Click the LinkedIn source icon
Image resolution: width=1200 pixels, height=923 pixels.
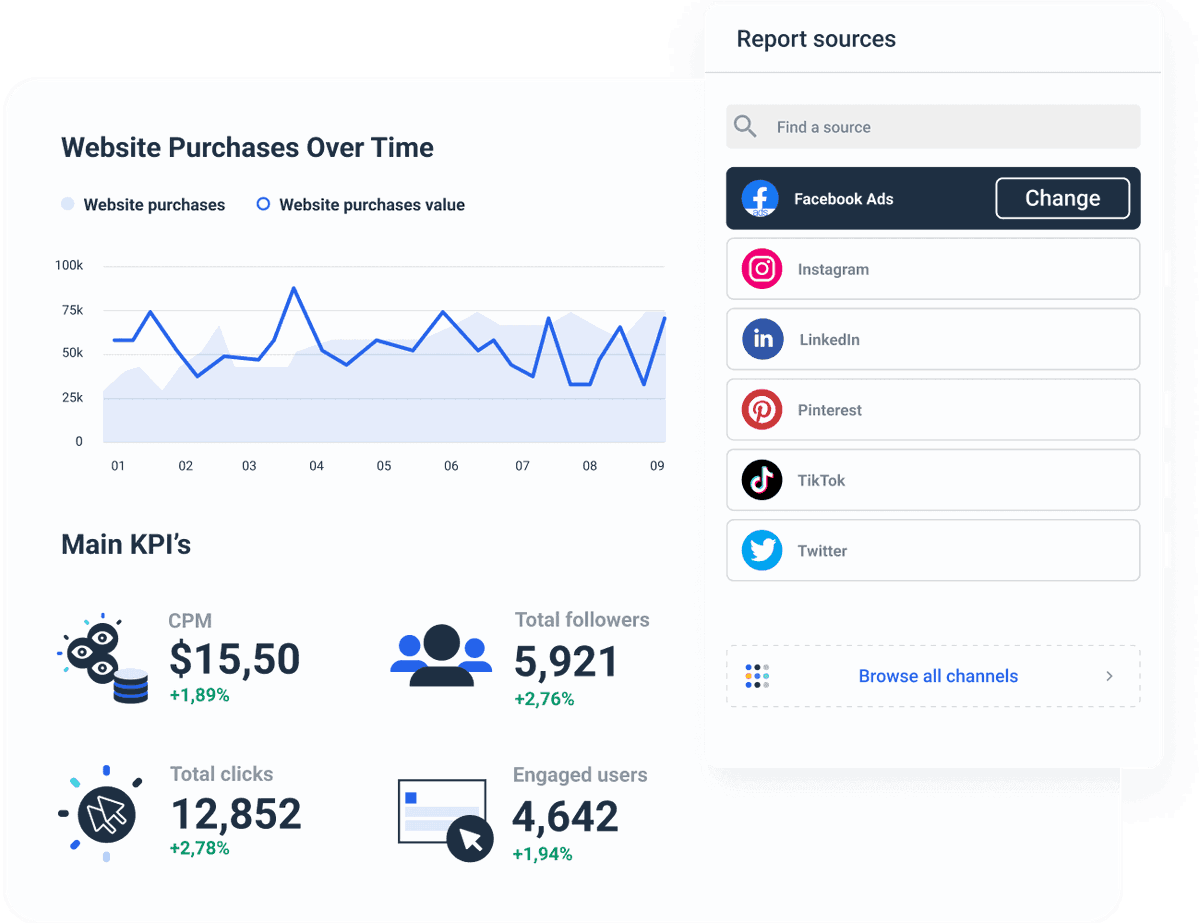pos(762,339)
